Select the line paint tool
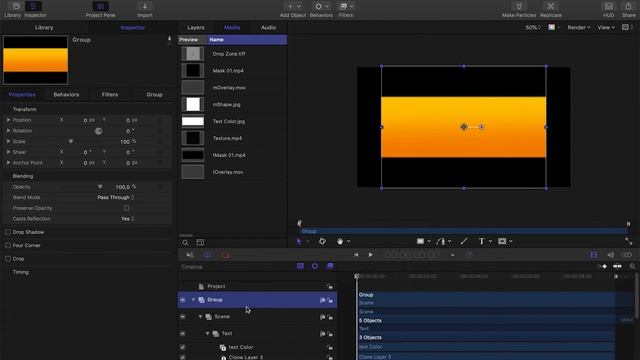Viewport: 640px width, 360px height. pyautogui.click(x=464, y=241)
